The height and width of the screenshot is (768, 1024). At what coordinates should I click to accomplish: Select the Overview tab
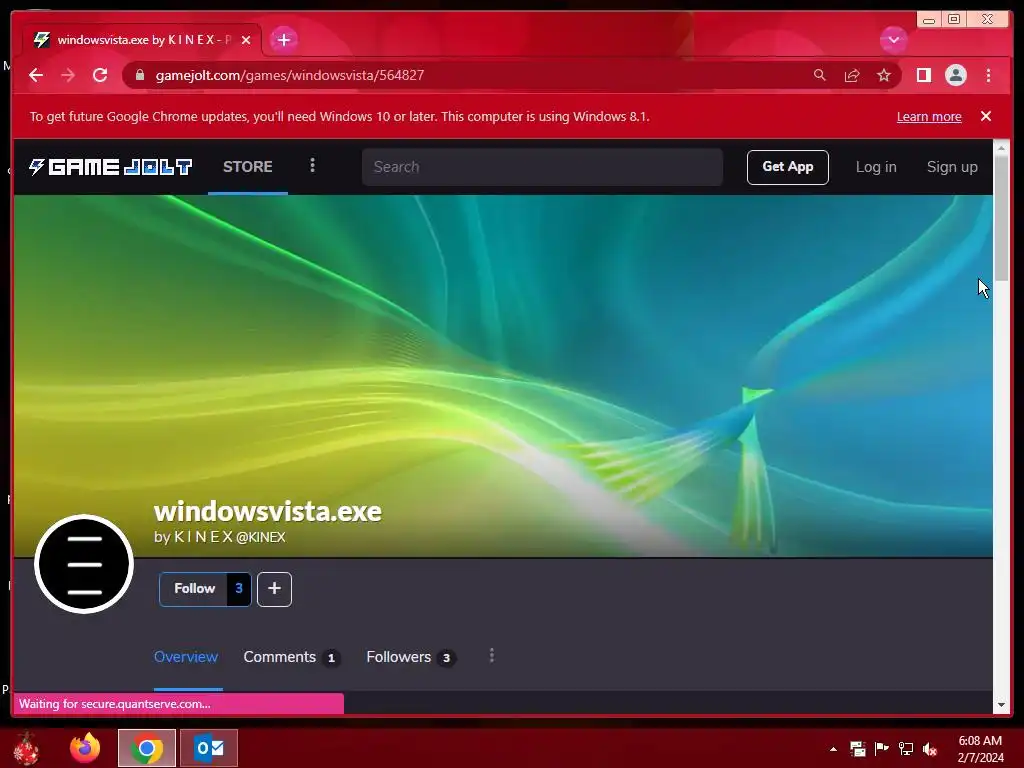186,657
